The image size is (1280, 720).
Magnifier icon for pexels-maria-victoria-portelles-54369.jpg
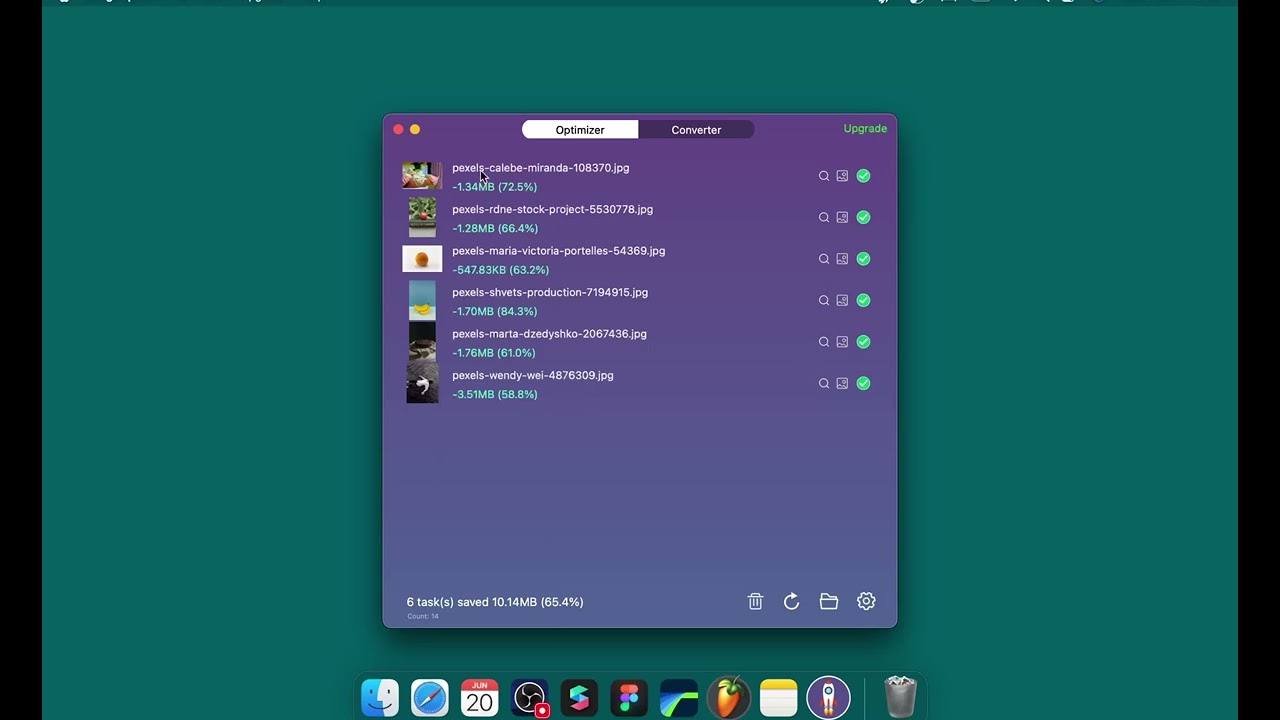824,259
